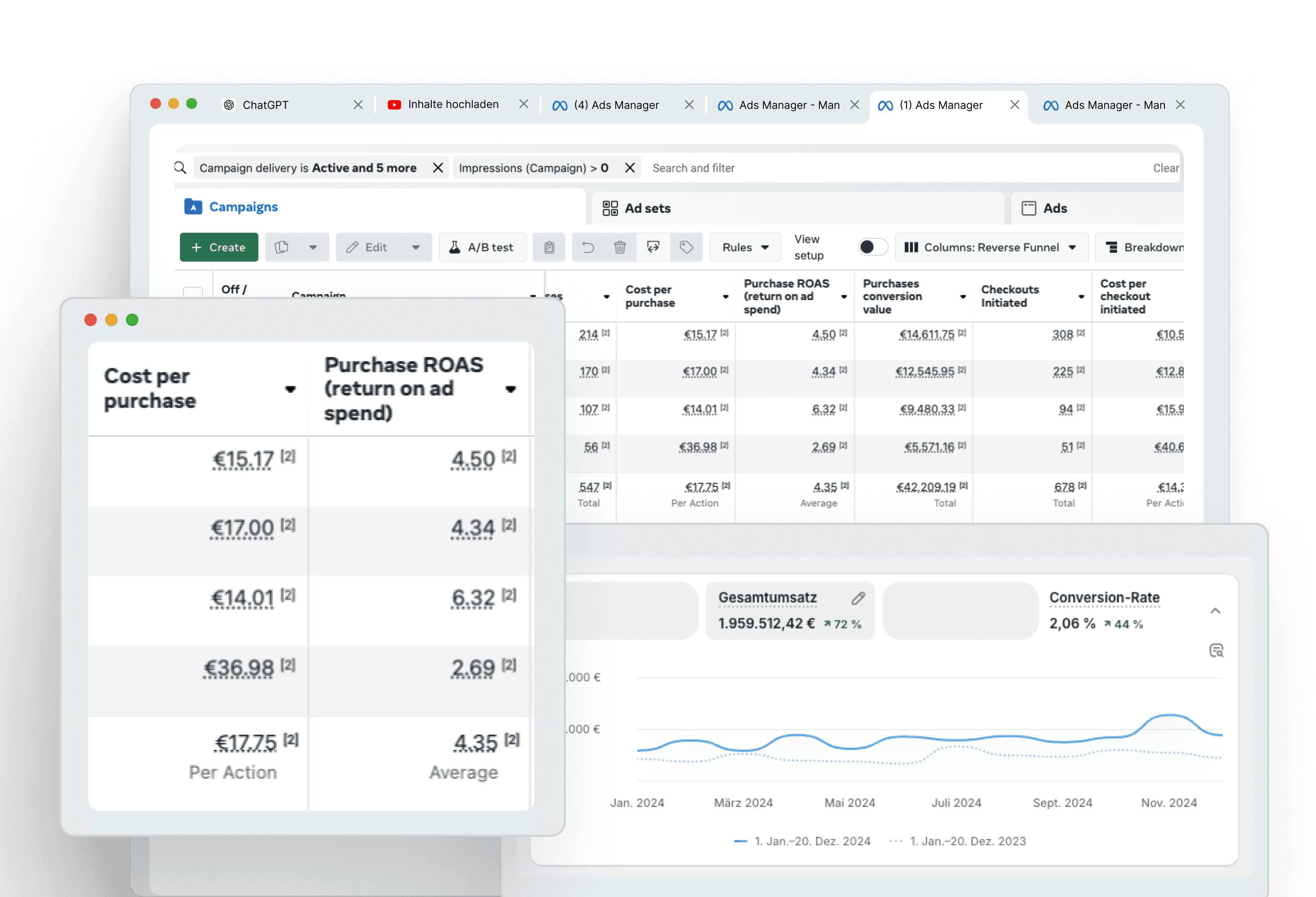Click the edit pencil next to Gesamtumsatz
This screenshot has width=1316, height=897.
tap(858, 598)
